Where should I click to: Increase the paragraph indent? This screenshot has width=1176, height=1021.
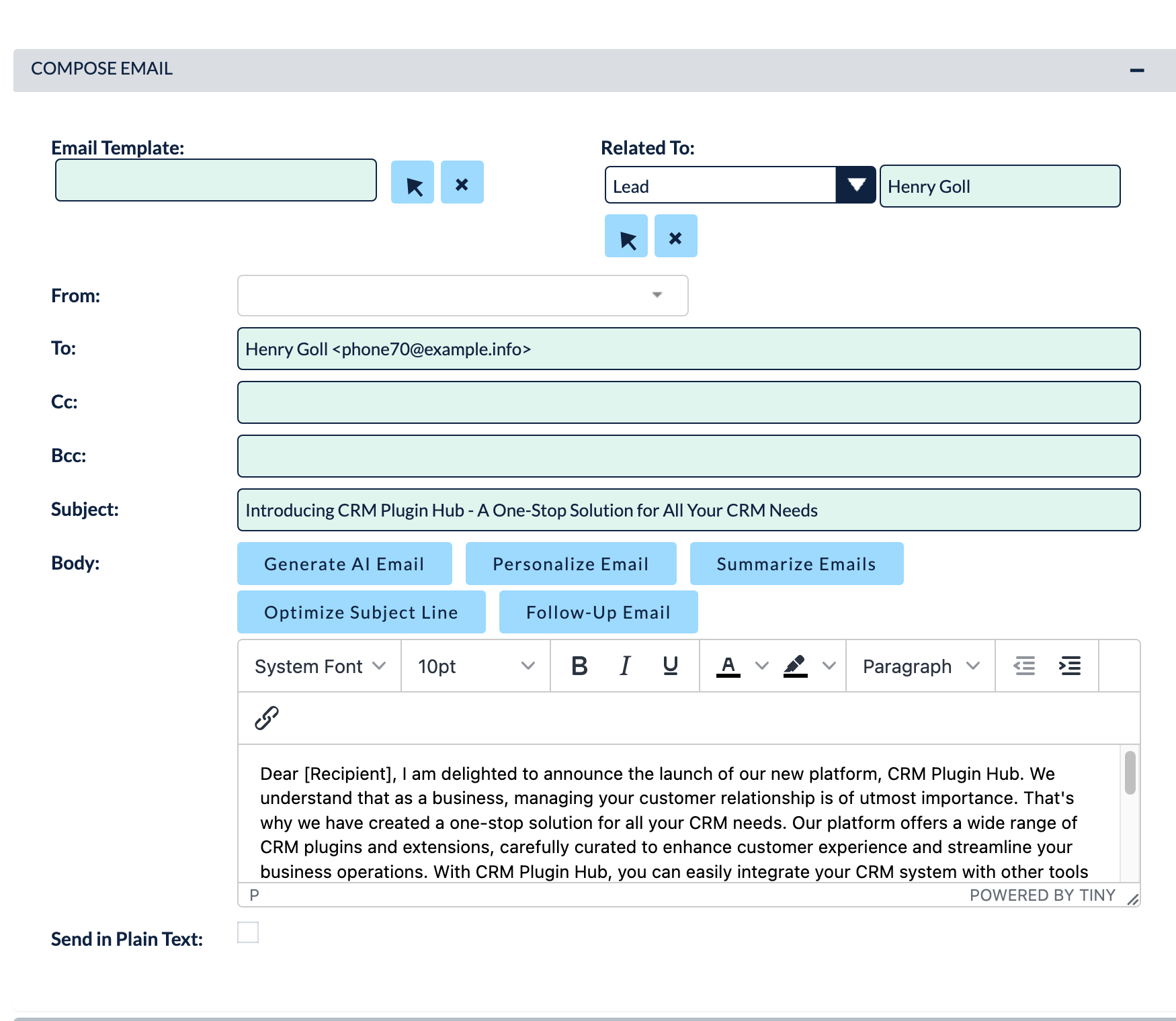coord(1070,666)
